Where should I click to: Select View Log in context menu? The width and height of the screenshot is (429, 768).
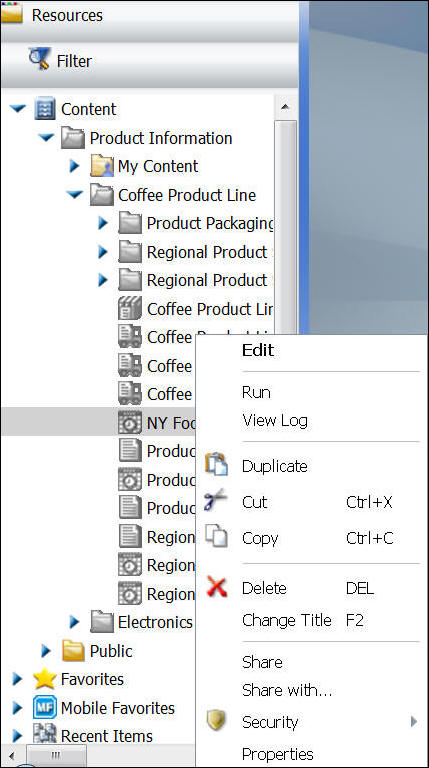point(275,421)
